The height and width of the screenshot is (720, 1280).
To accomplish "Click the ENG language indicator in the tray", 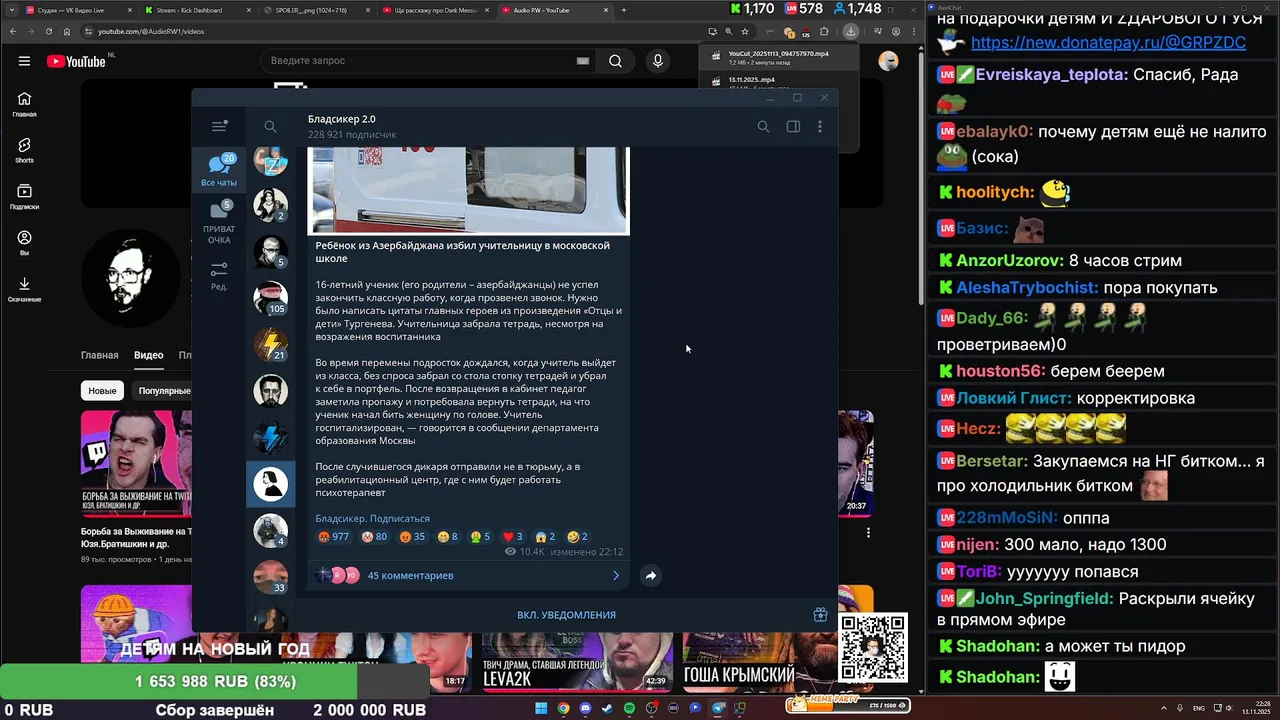I will 1199,708.
